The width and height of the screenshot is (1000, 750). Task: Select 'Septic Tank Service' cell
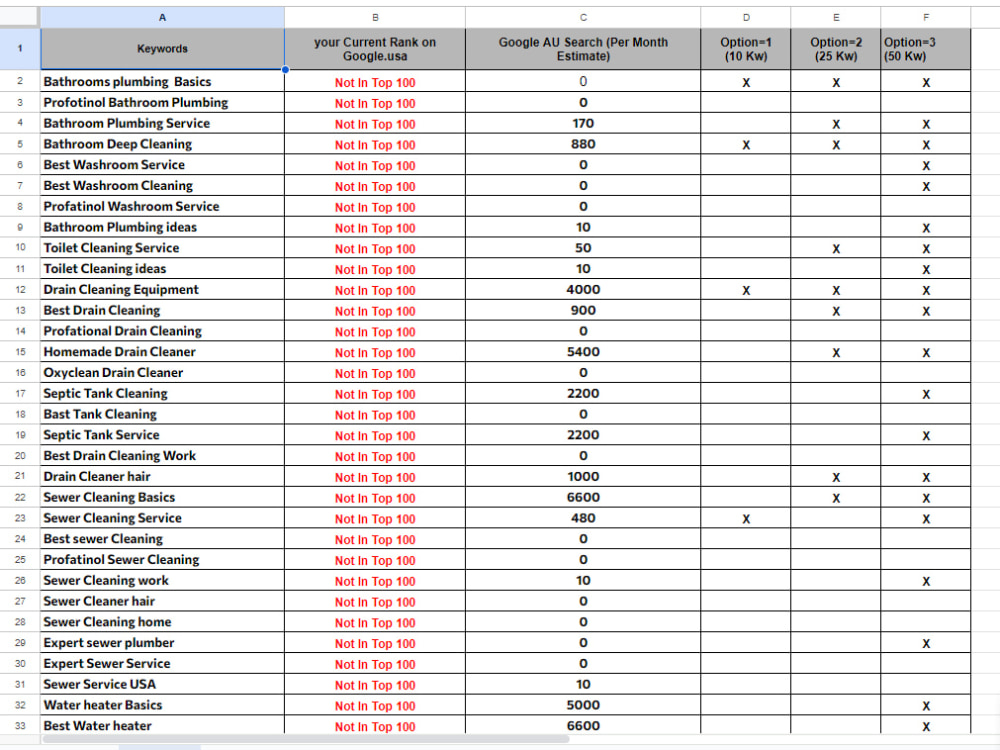pyautogui.click(x=163, y=435)
